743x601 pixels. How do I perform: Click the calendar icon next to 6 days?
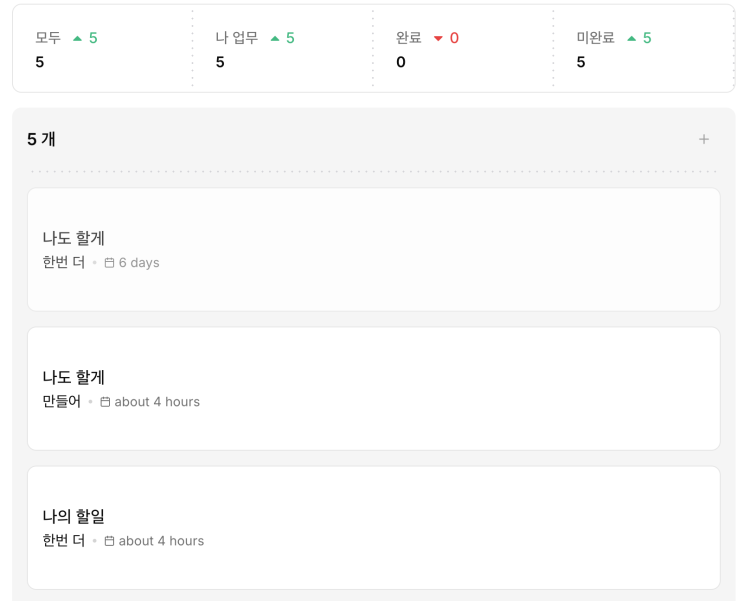tap(109, 263)
